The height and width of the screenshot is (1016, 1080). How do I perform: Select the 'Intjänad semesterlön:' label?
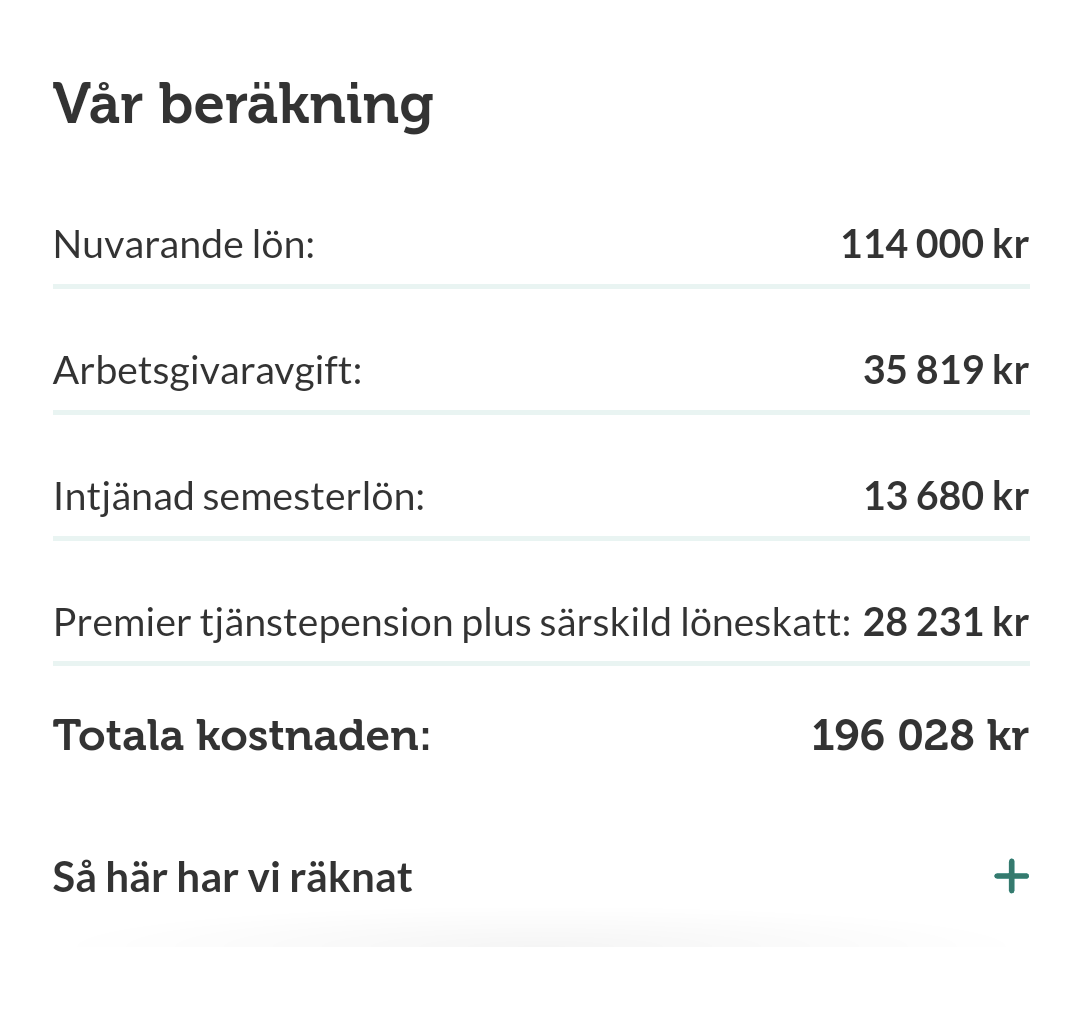pyautogui.click(x=239, y=497)
